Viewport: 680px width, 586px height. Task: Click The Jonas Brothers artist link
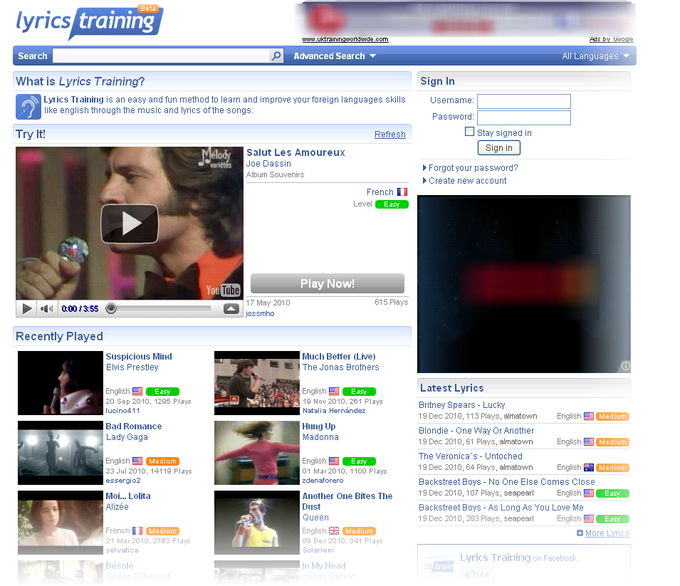point(340,367)
